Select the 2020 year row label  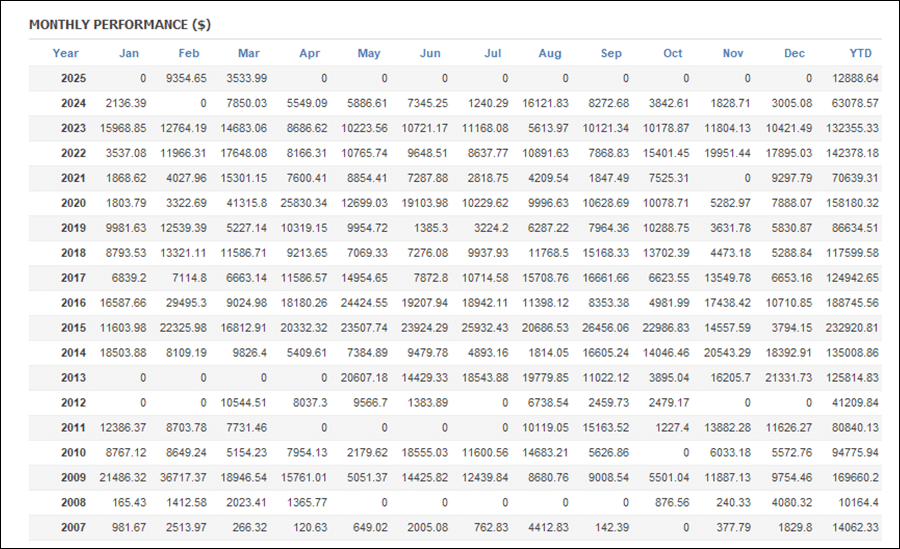tap(73, 203)
